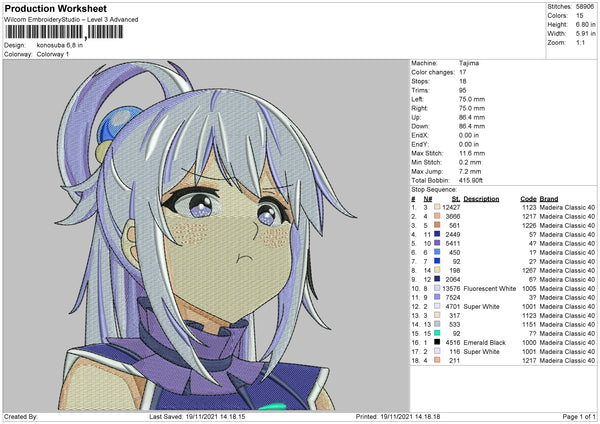600x424 pixels.
Task: Click the Fluorescent White description
Action: coord(489,289)
